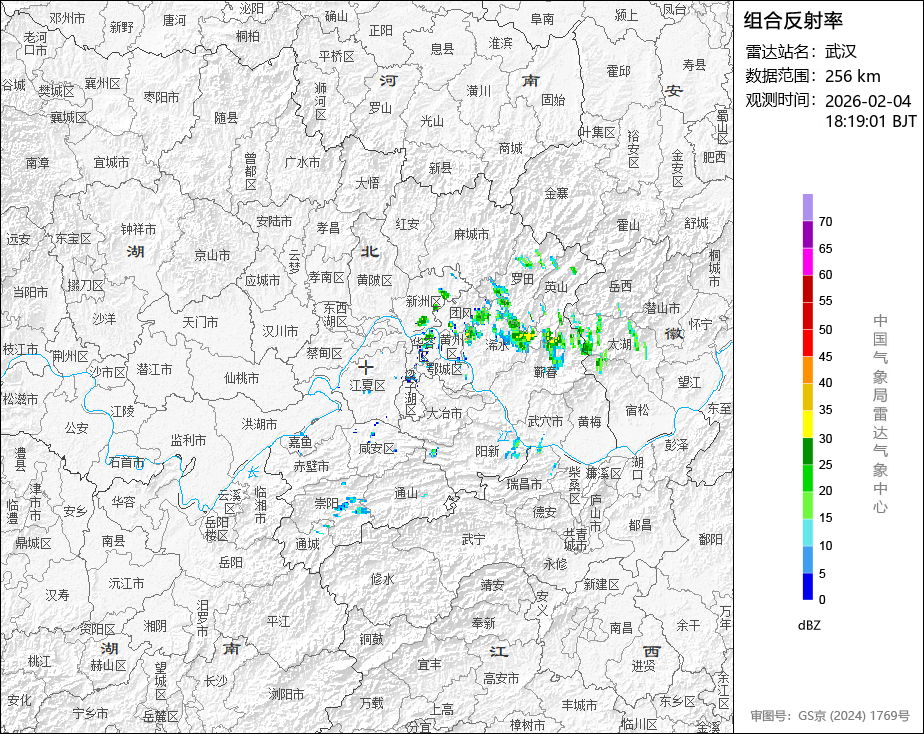Screen dimensions: 924x734
Task: Click the 红安 map label
Action: [408, 224]
